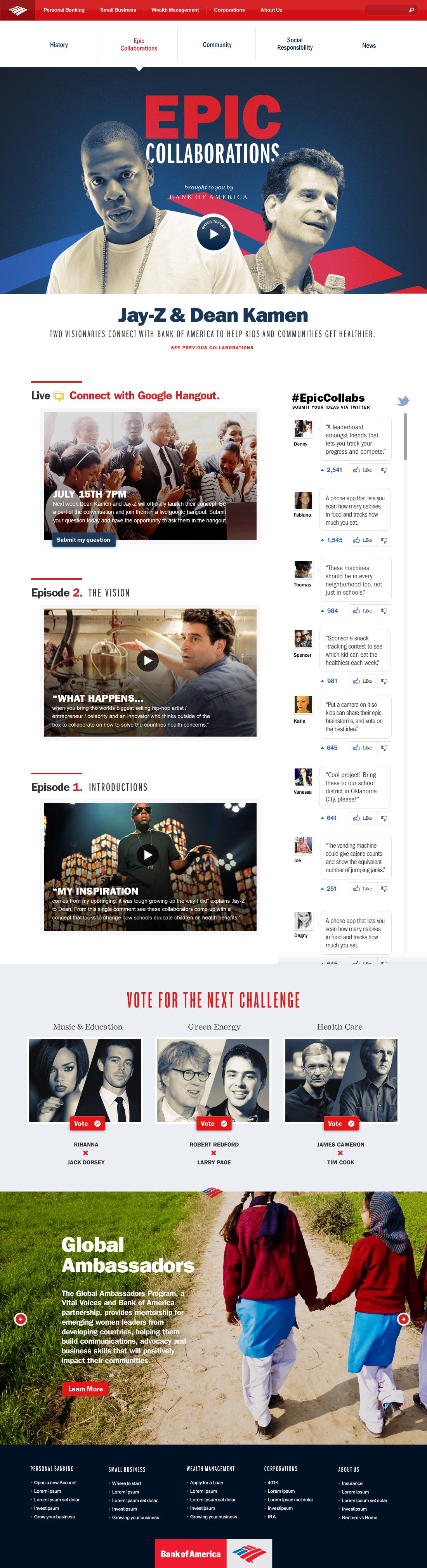Screen dimensions: 427x1568
Task: Open the 'Renters vs Home' footer link
Action: [x=359, y=1518]
